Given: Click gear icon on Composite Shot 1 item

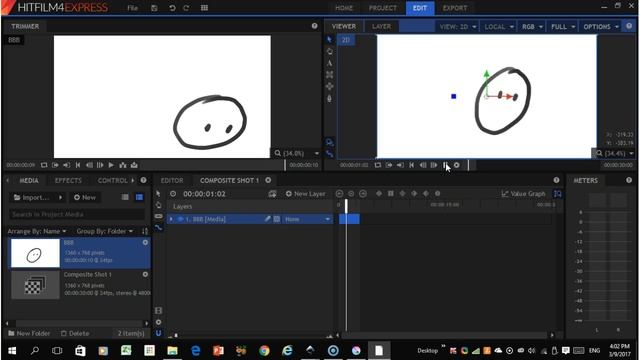Looking at the screenshot, I should (x=145, y=274).
